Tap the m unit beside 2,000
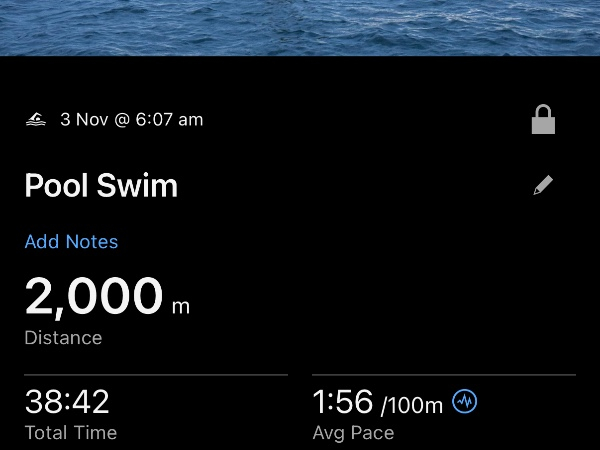Screen dimensions: 600x450 [181, 306]
